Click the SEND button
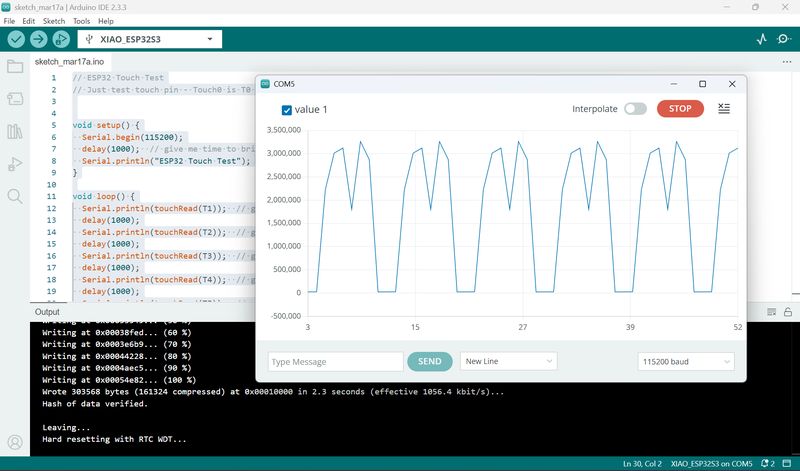This screenshot has height=471, width=800. point(430,361)
